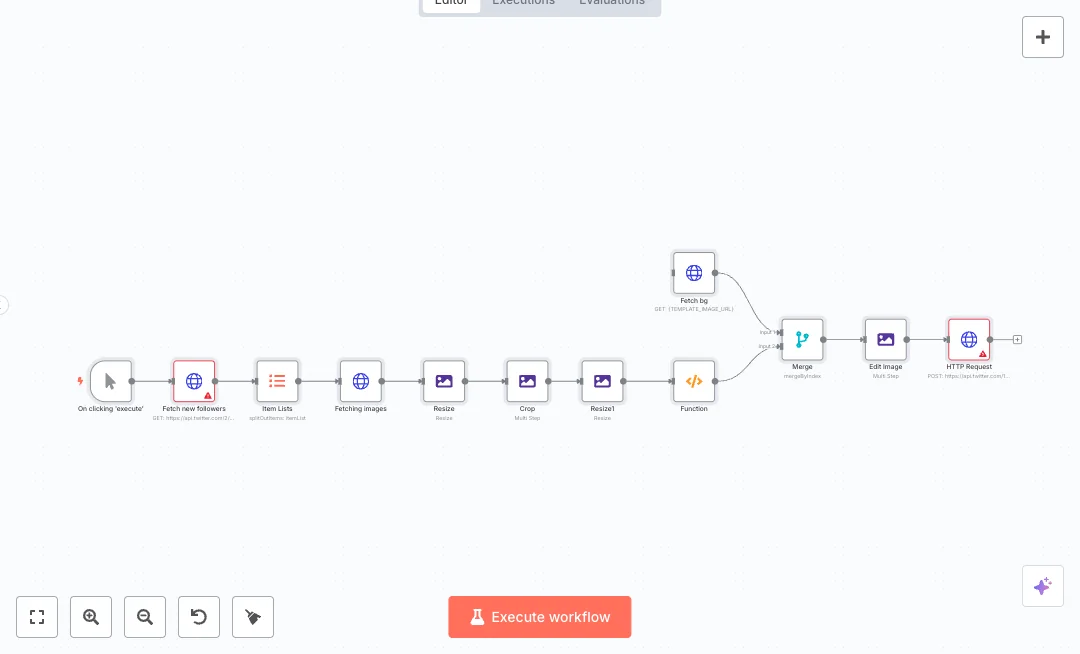The height and width of the screenshot is (654, 1080).
Task: Select the Edit Image node
Action: coord(885,340)
